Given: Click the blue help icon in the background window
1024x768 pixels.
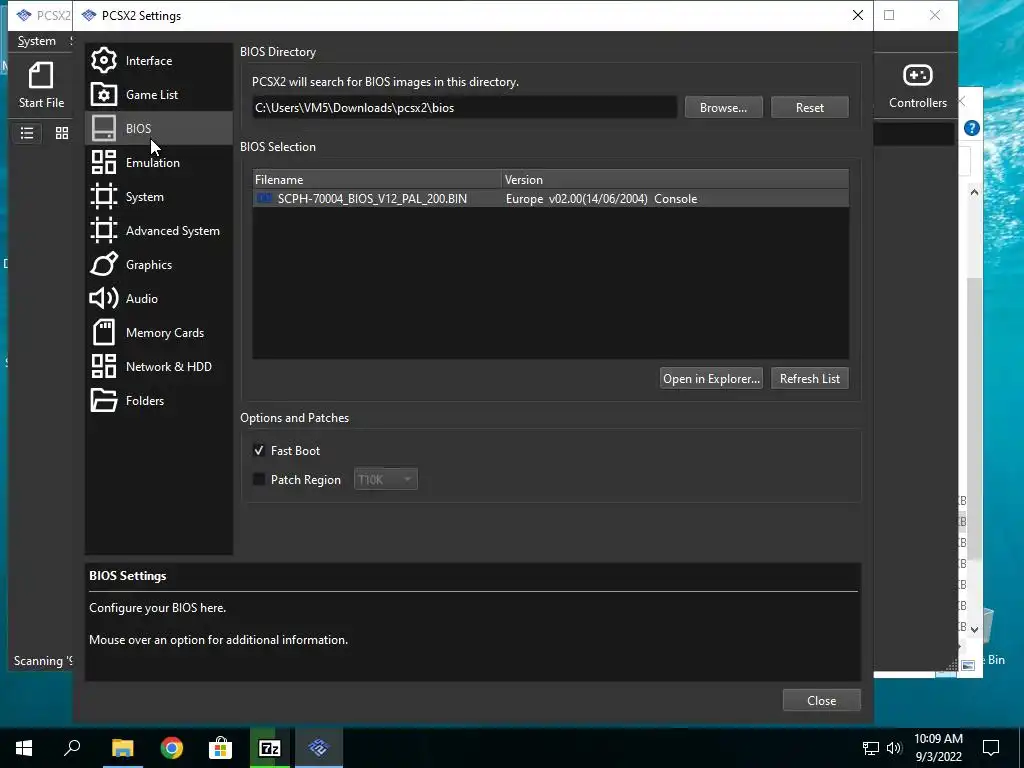Looking at the screenshot, I should tap(972, 128).
